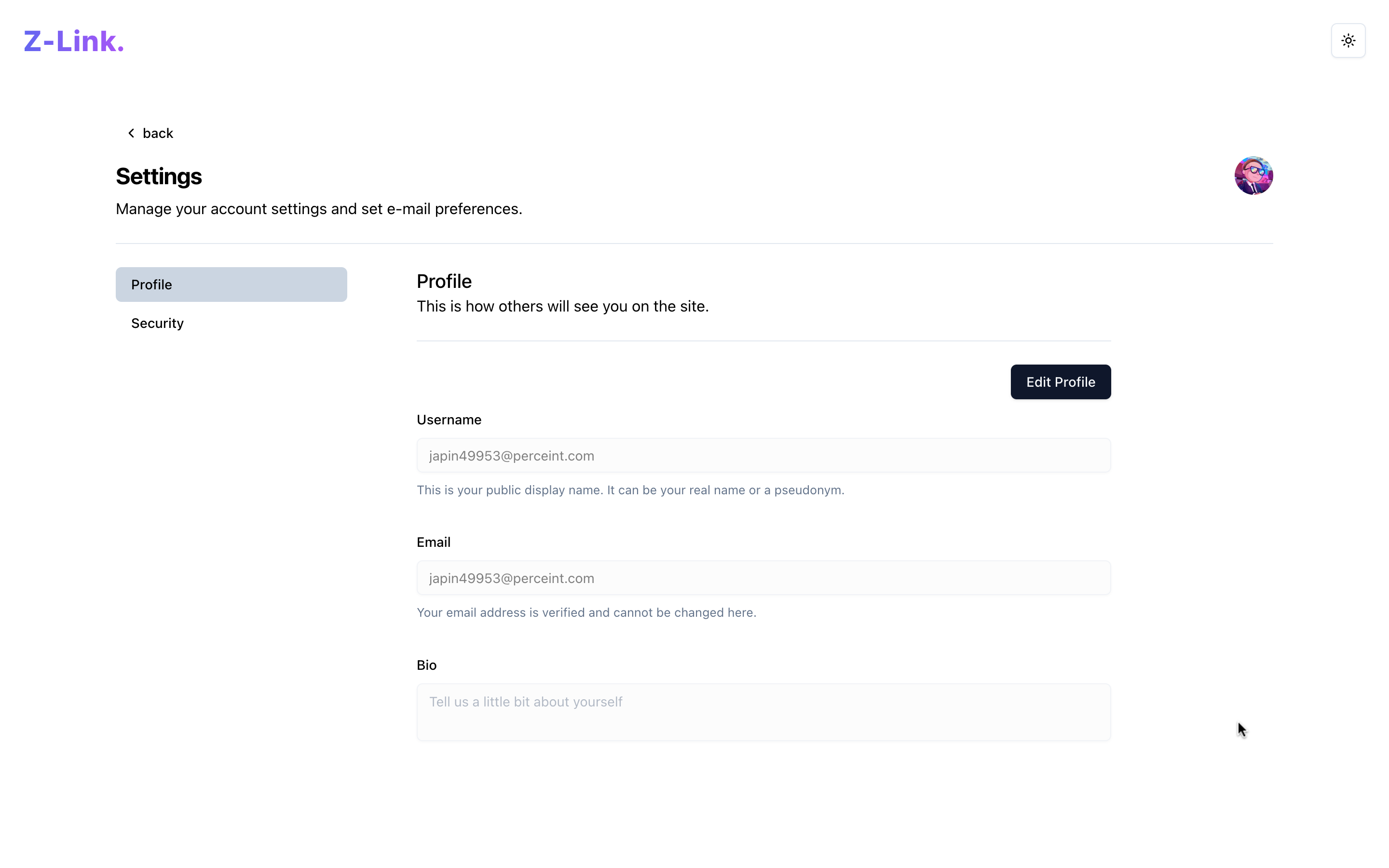Click the Profile section heading
Viewport: 1389px width, 868px height.
pos(444,281)
